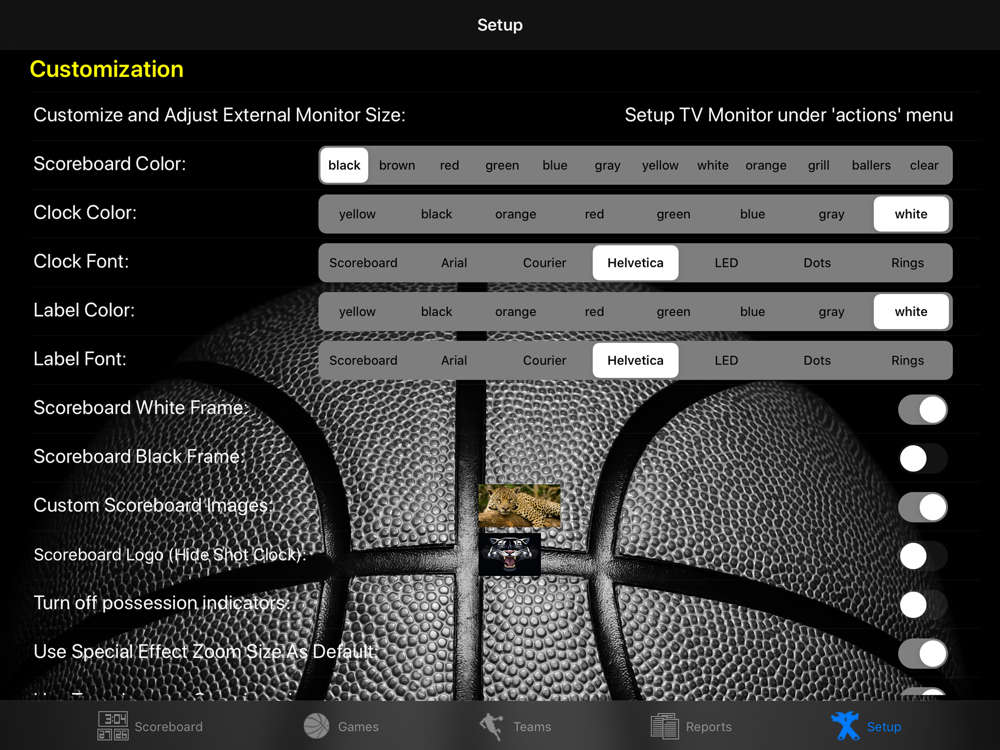Set Scoreboard Color to black
Image resolution: width=1000 pixels, height=750 pixels.
point(344,165)
